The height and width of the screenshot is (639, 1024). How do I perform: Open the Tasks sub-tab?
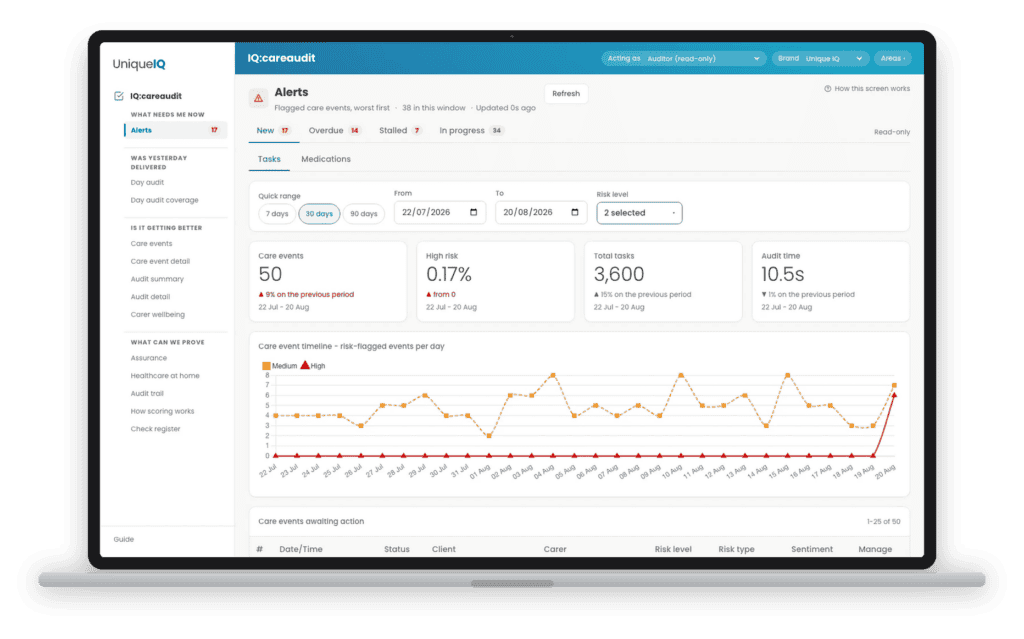[269, 159]
